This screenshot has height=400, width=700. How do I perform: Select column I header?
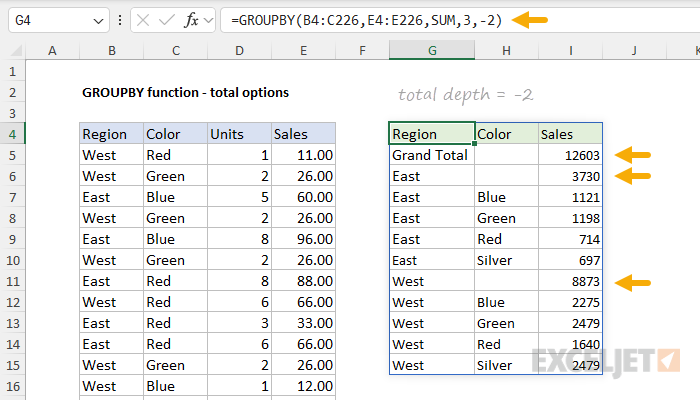(570, 50)
